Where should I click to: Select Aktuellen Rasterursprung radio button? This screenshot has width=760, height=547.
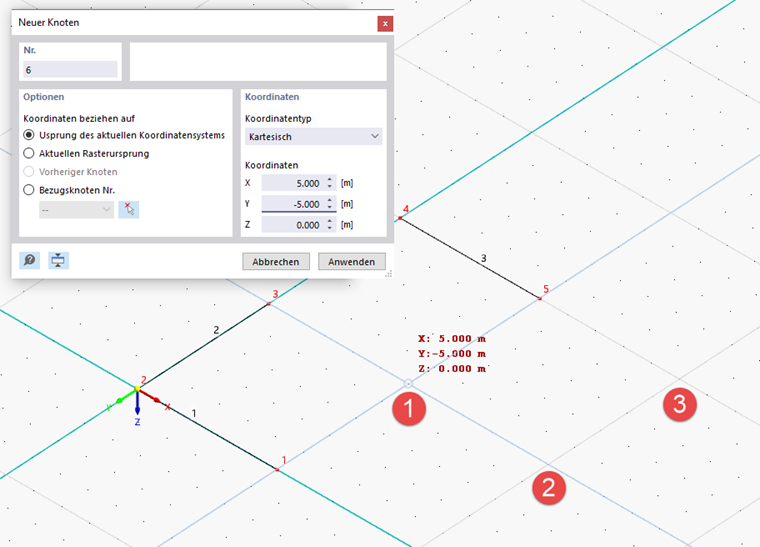coord(29,154)
